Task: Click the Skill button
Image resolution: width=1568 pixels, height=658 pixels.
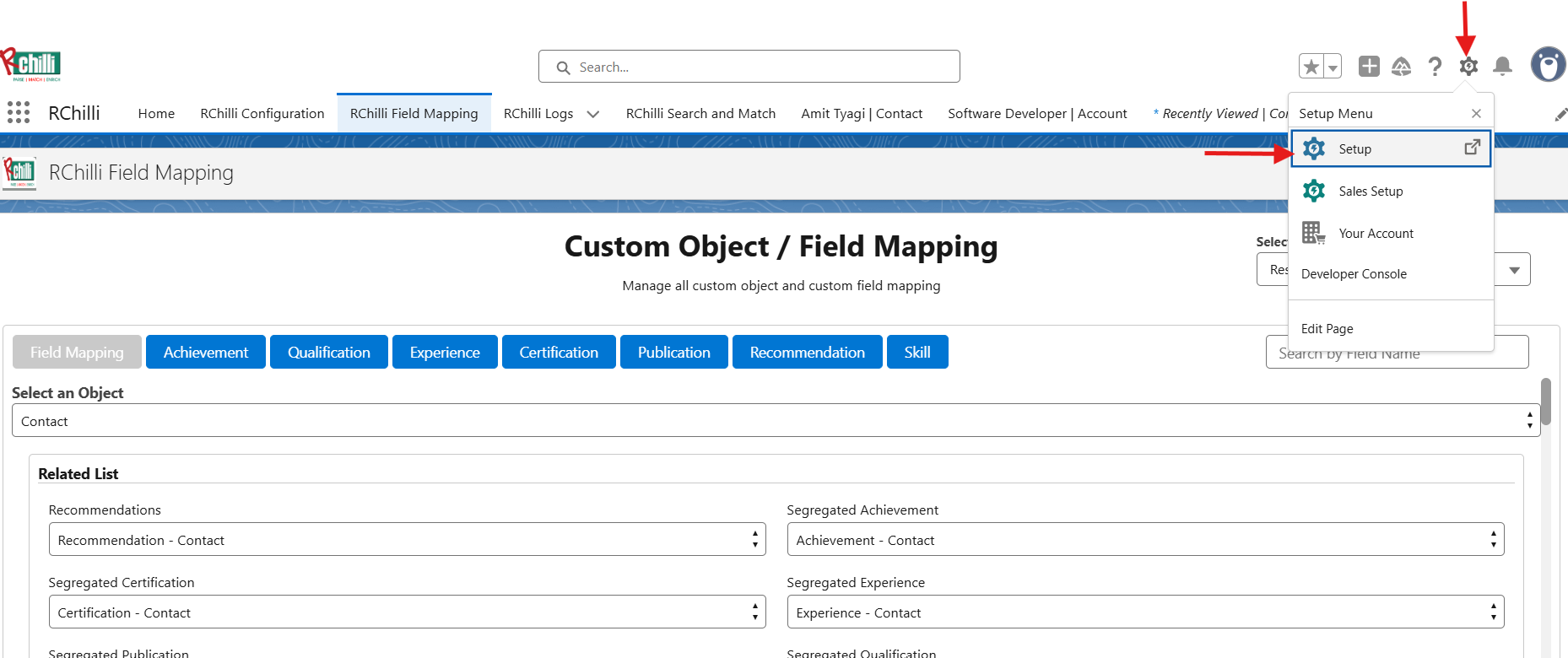Action: tap(917, 352)
